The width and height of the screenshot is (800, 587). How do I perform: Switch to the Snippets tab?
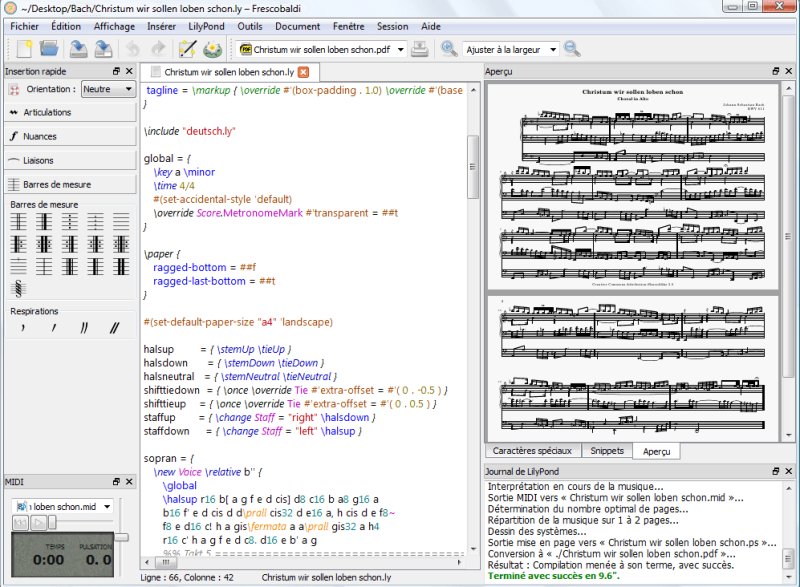point(607,451)
